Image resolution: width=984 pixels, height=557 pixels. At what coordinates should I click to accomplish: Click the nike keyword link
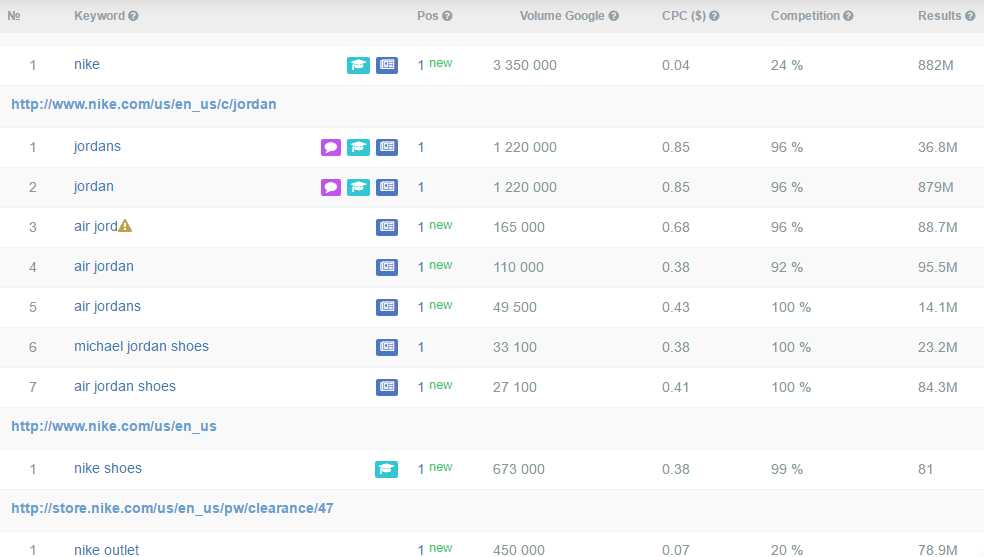click(x=87, y=65)
